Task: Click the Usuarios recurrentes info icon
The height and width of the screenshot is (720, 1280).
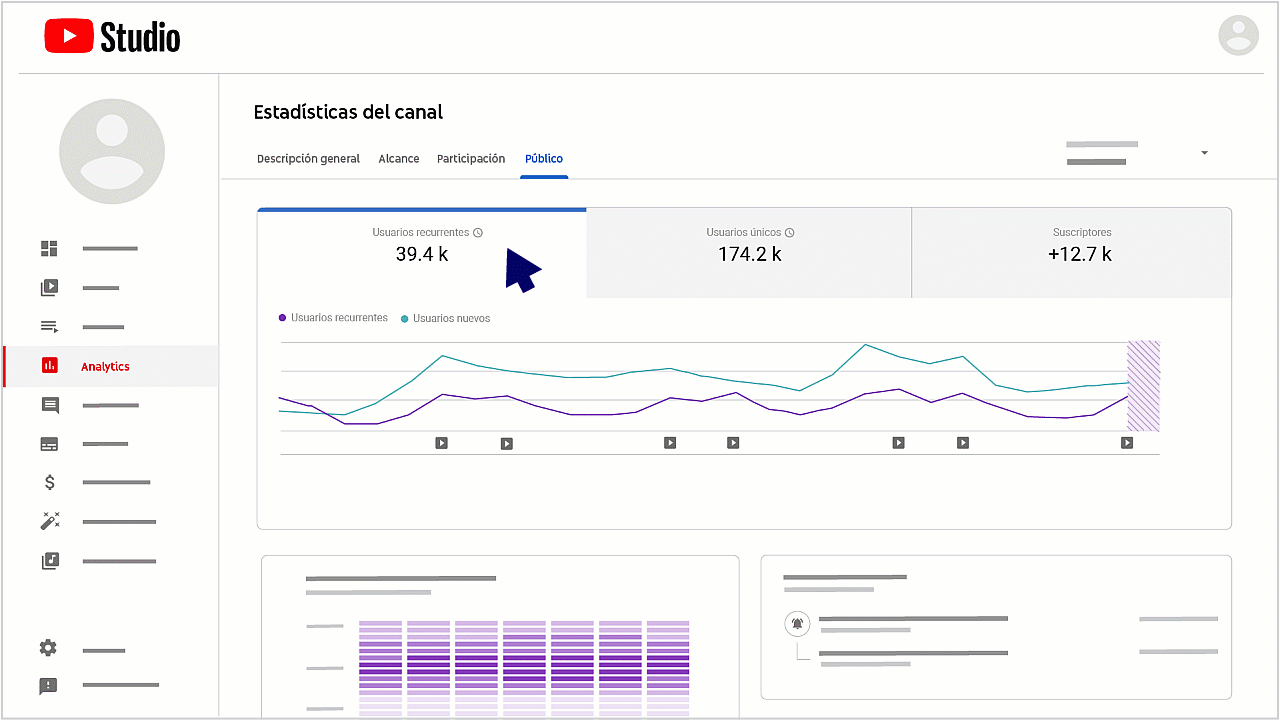Action: (x=478, y=231)
